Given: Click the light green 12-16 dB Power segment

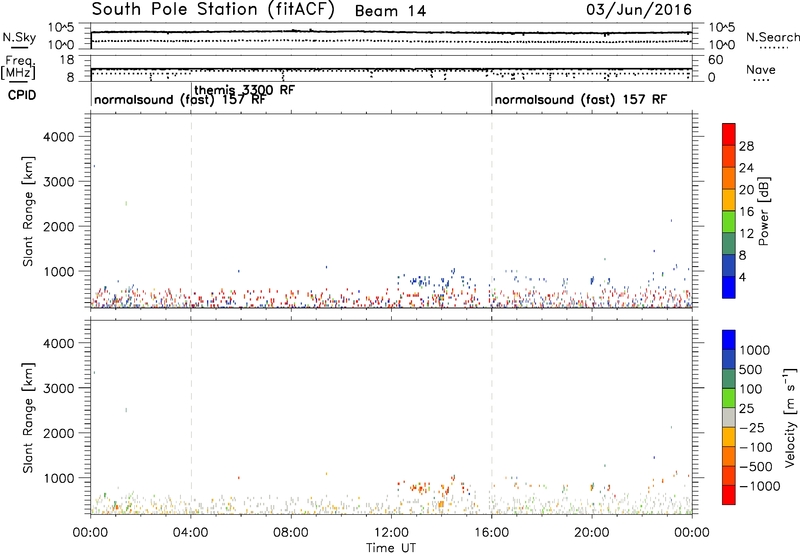Looking at the screenshot, I should (x=729, y=221).
